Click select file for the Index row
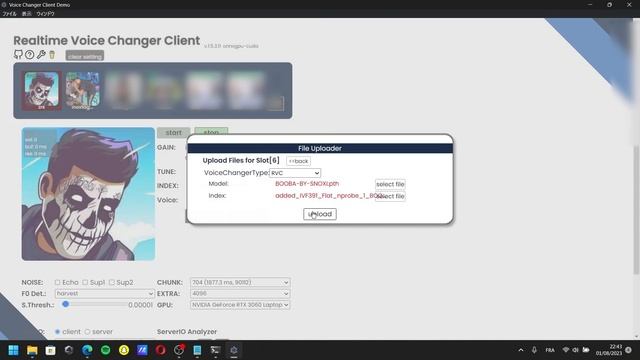 [x=391, y=196]
